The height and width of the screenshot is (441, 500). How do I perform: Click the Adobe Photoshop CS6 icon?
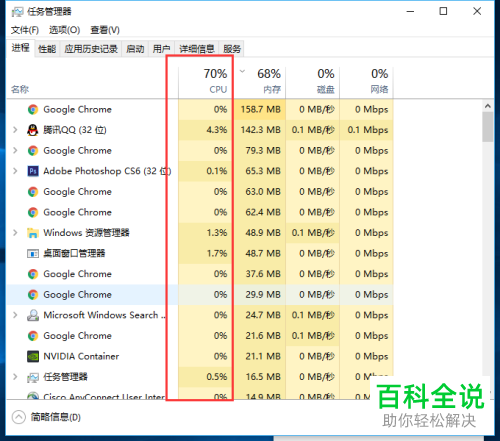tap(33, 171)
